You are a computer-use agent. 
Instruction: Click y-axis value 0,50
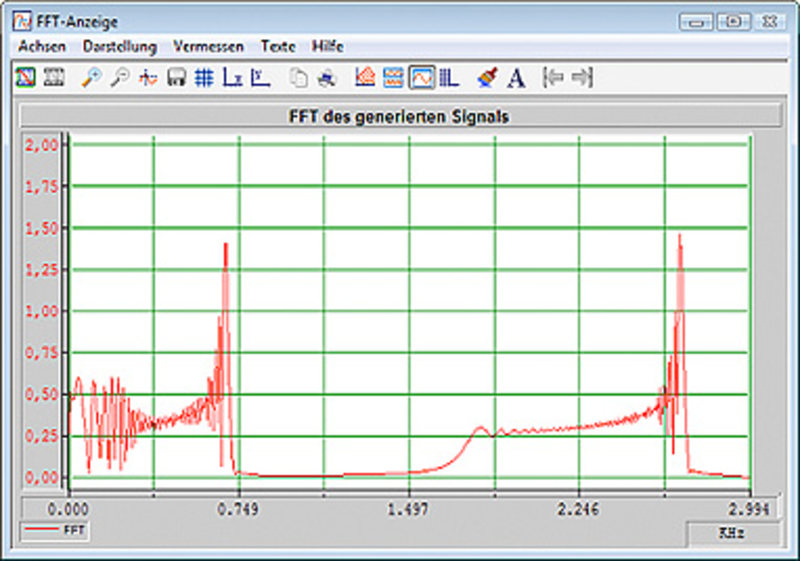(x=42, y=395)
